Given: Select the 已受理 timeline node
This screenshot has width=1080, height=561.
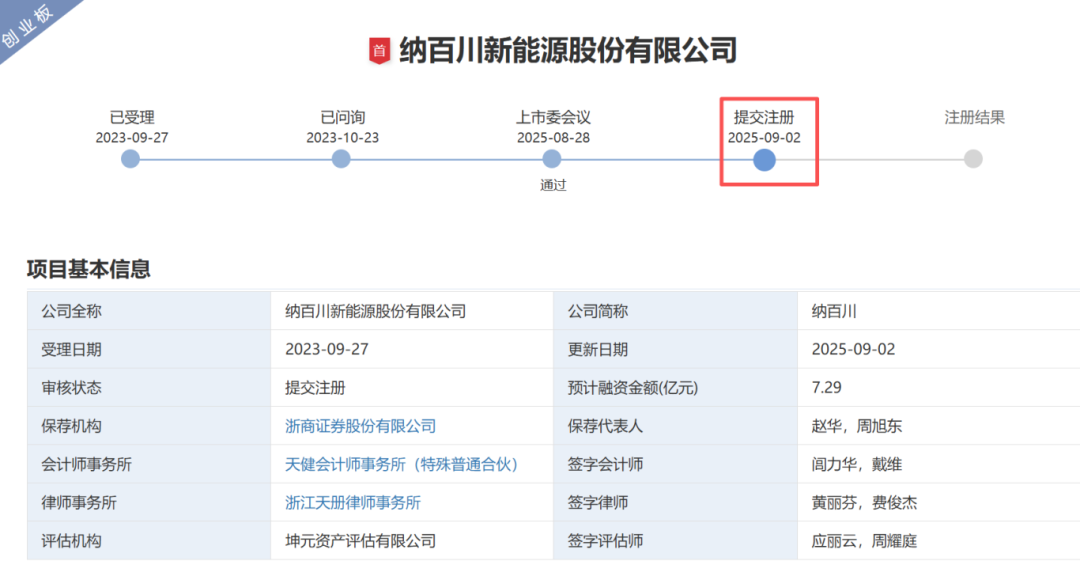Looking at the screenshot, I should (131, 159).
